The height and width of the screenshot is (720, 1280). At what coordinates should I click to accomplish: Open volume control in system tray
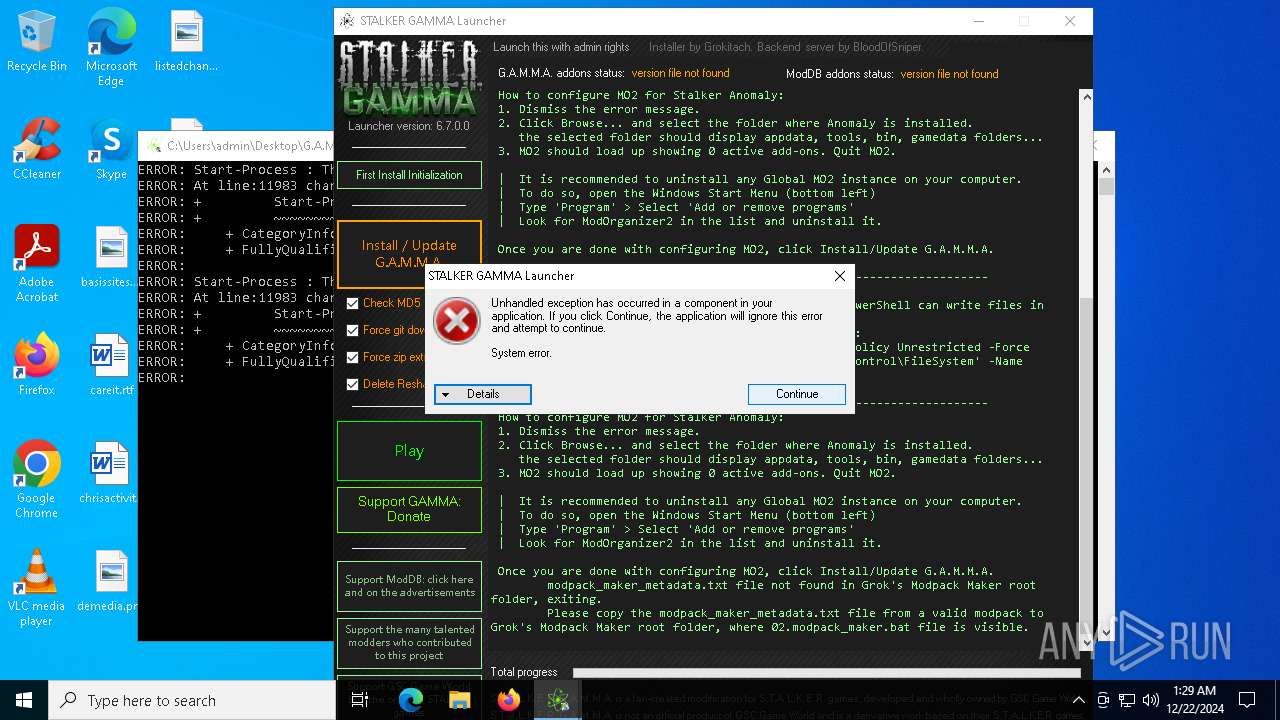click(1151, 700)
